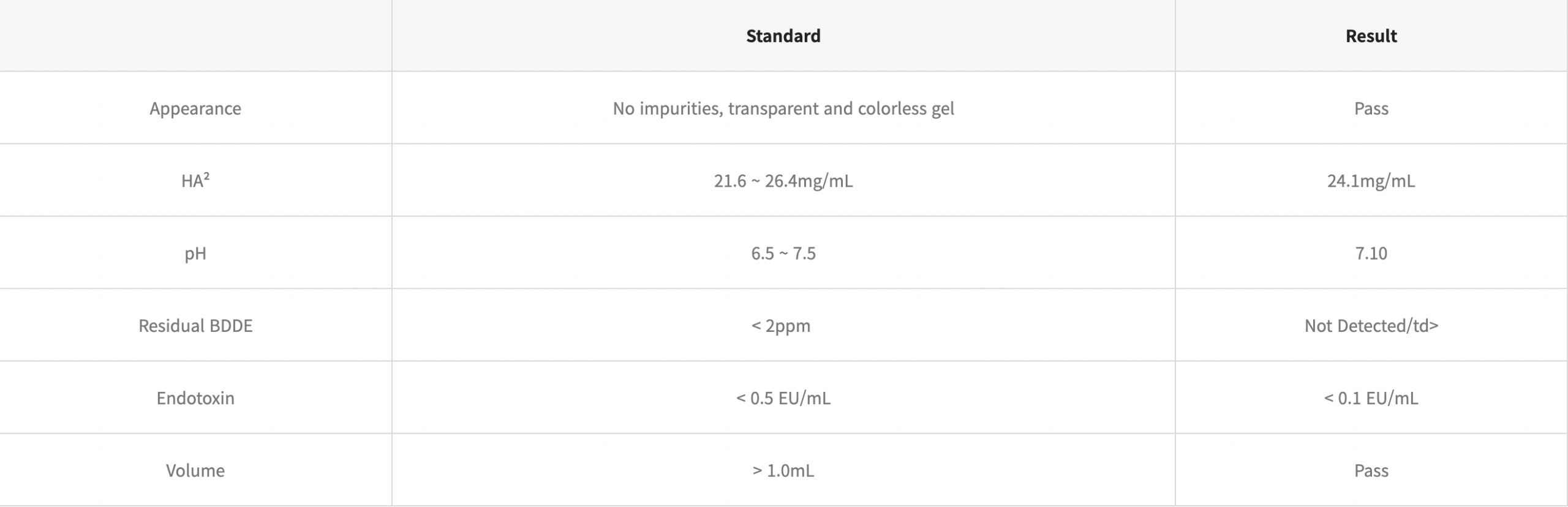Click the Pass result for Volume
Image resolution: width=1568 pixels, height=507 pixels.
tap(1371, 470)
